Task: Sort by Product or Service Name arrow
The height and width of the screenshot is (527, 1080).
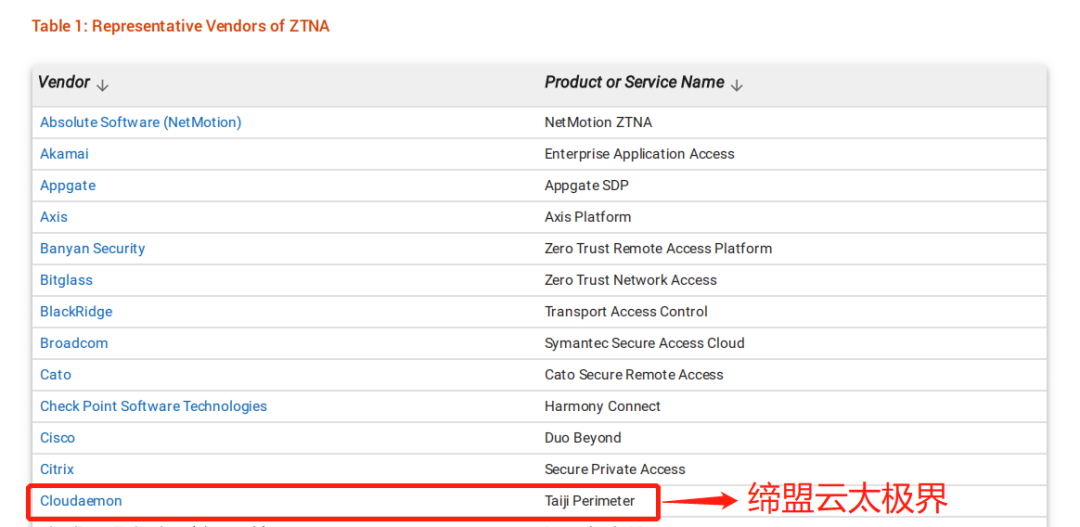Action: (x=737, y=85)
